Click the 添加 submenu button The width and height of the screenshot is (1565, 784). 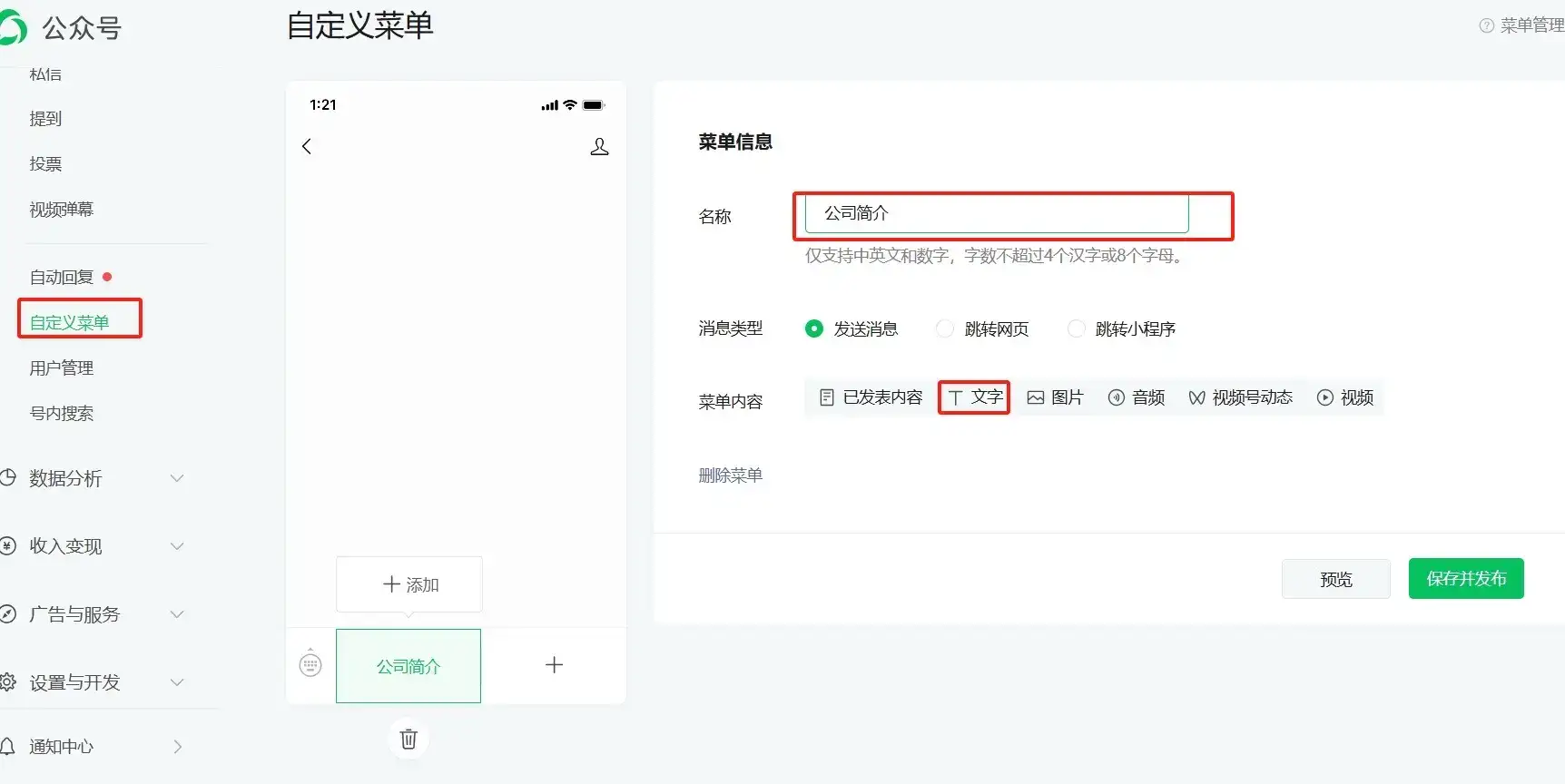pos(409,584)
